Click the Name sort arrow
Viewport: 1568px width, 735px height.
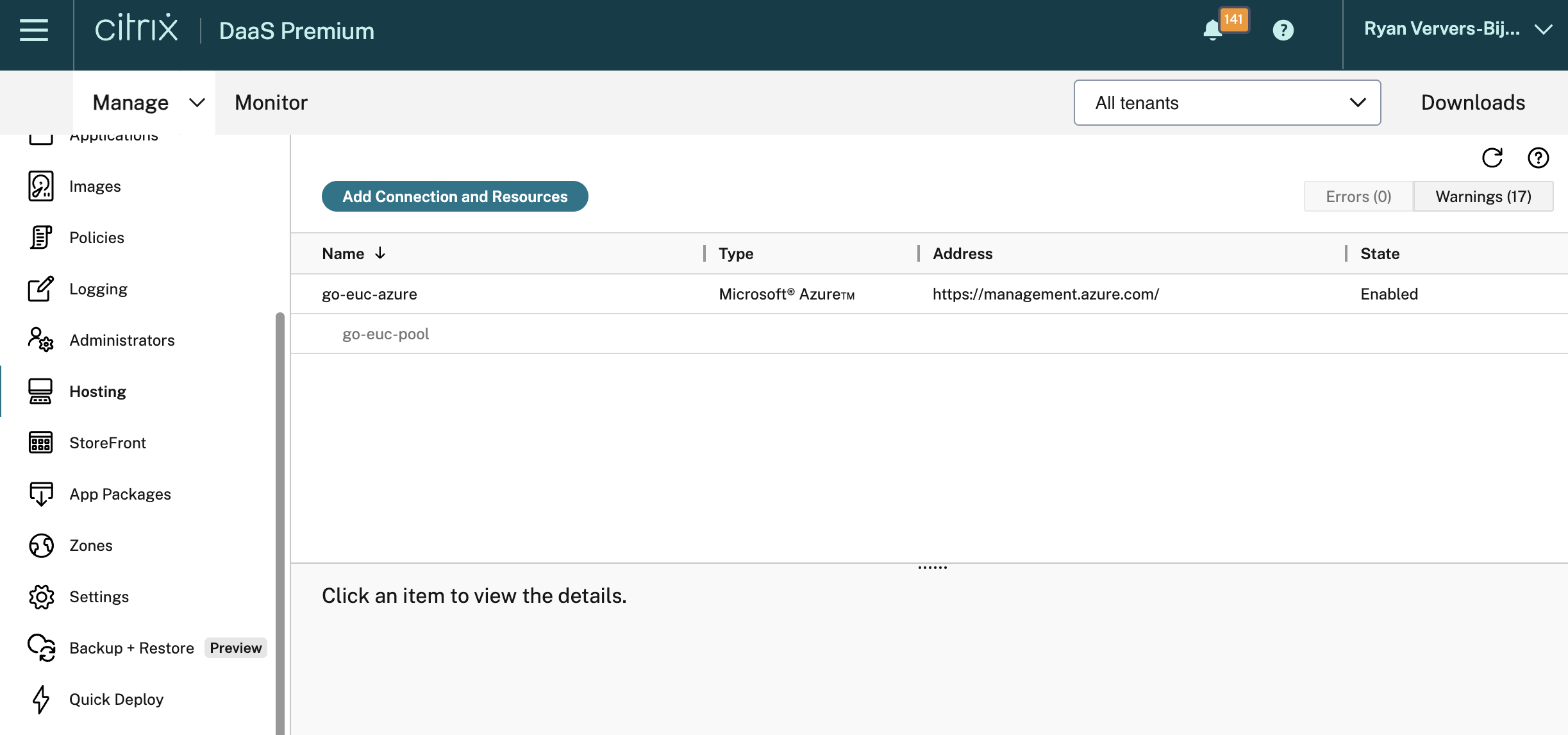380,253
